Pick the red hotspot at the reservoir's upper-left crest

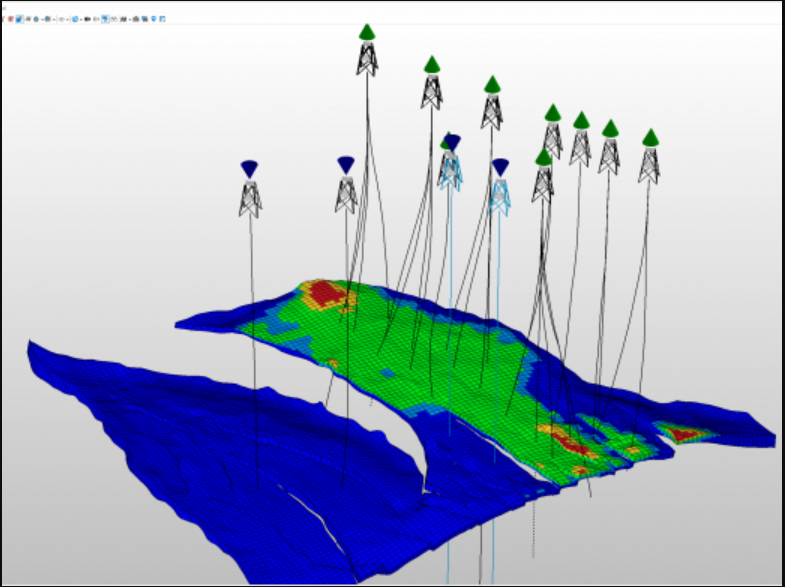pyautogui.click(x=325, y=292)
